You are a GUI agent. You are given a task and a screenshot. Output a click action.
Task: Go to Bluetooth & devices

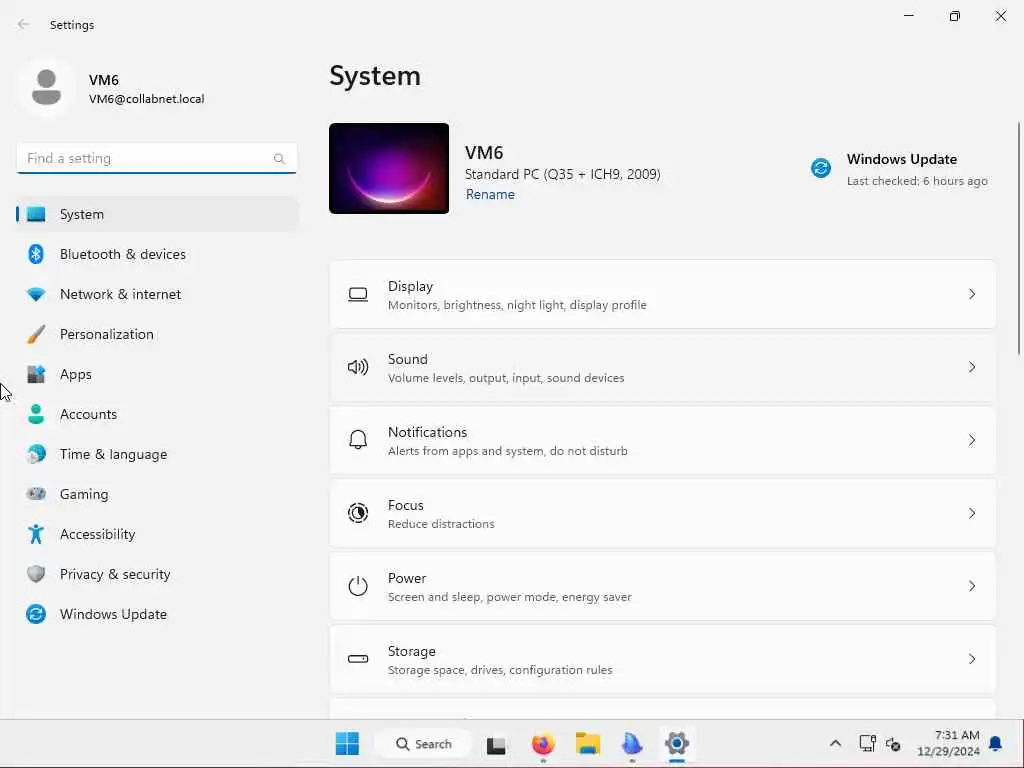click(157, 254)
